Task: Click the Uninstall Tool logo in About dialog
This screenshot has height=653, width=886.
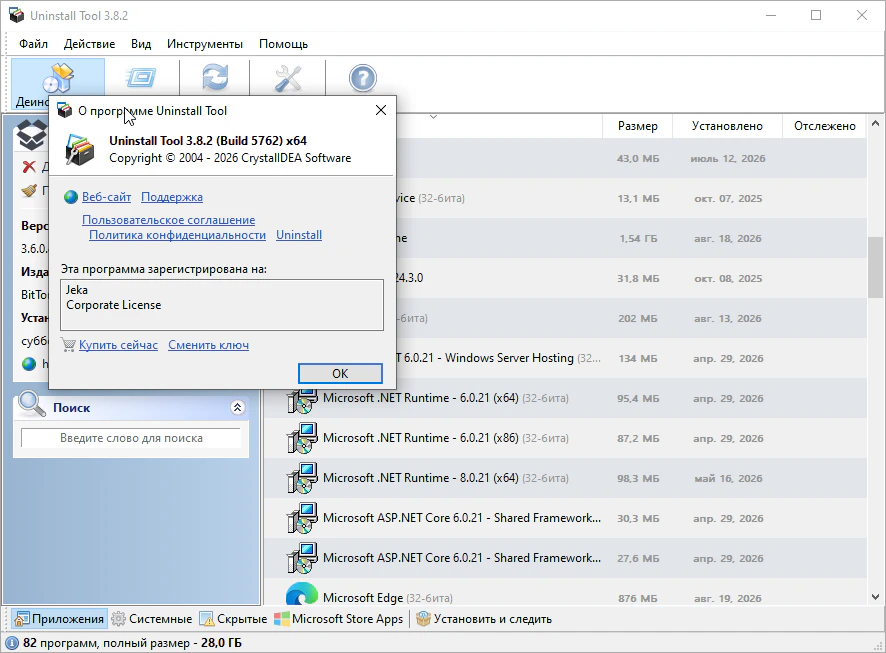Action: pyautogui.click(x=79, y=149)
